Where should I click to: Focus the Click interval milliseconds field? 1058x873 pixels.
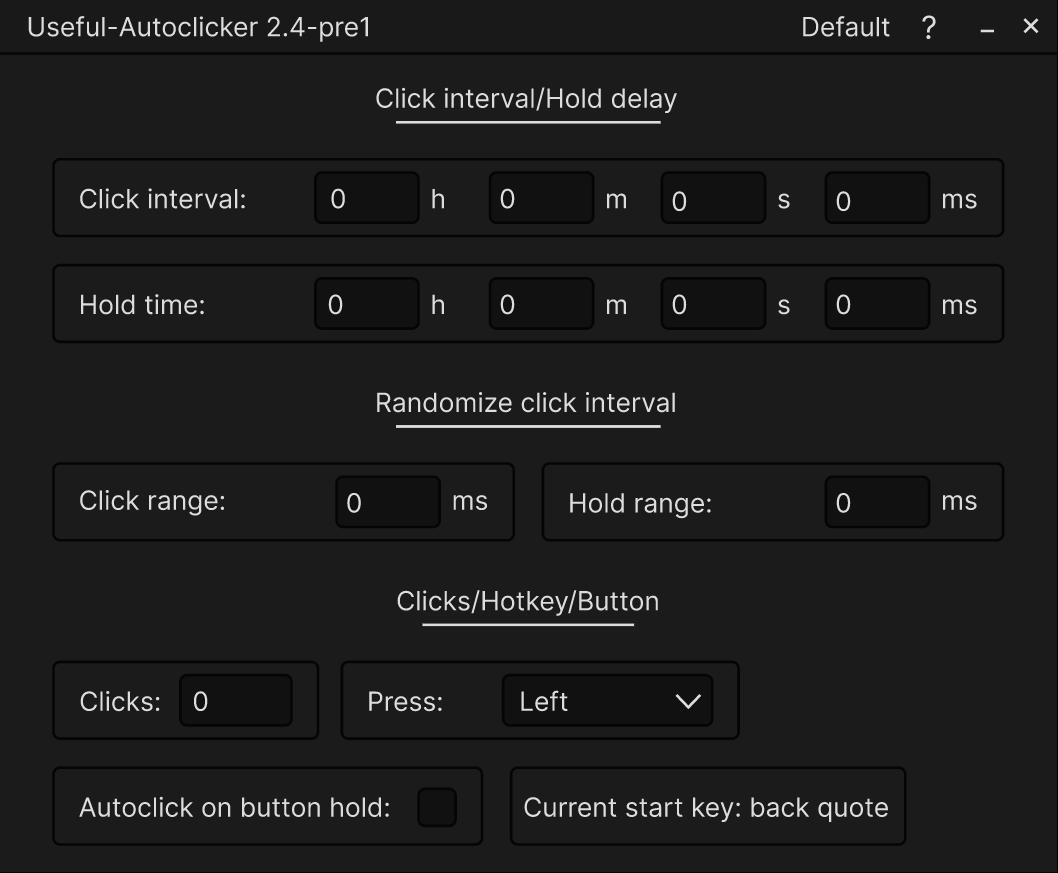click(x=877, y=198)
